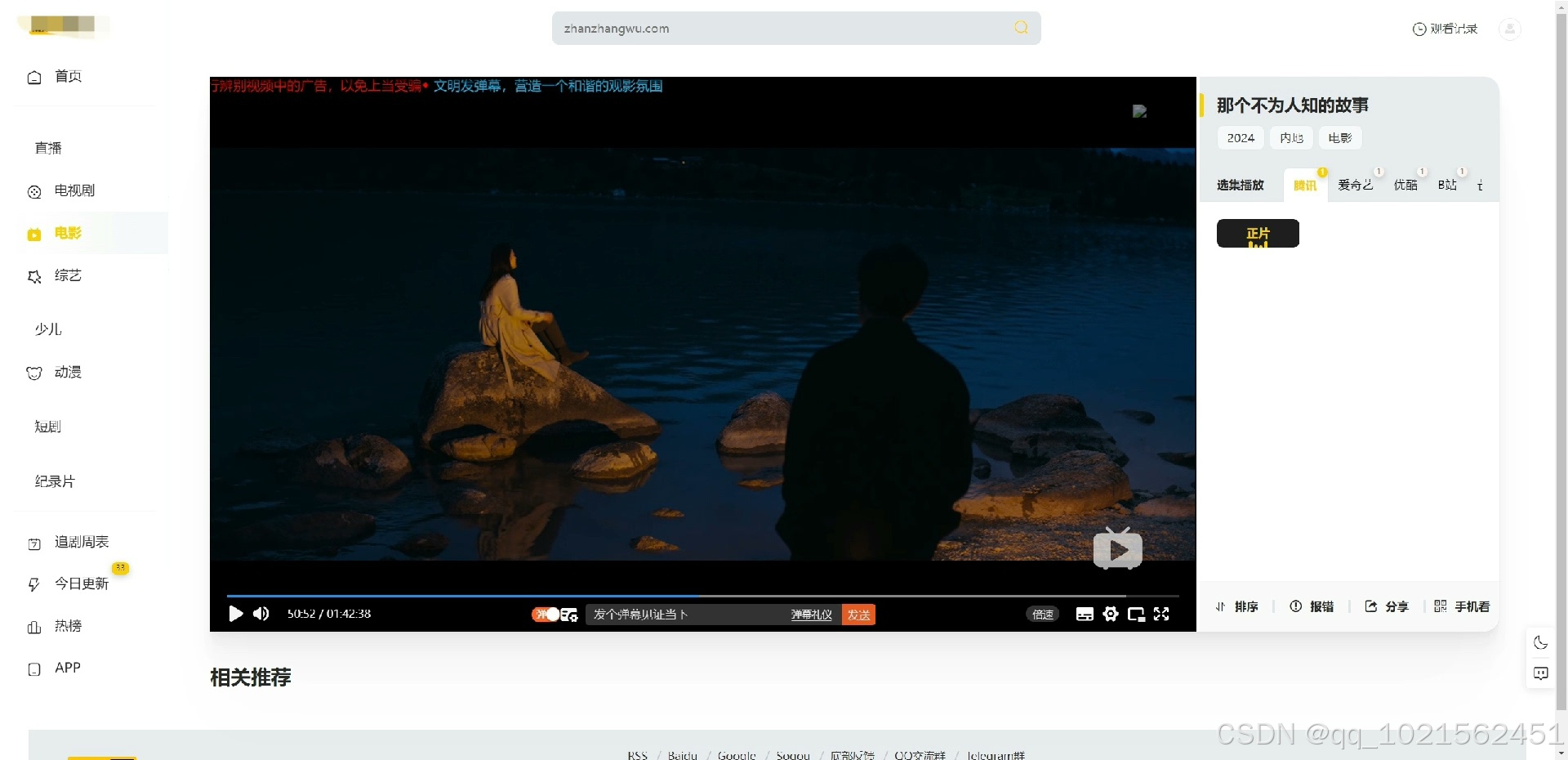
Task: Click 分享 to share the video
Action: (1387, 606)
